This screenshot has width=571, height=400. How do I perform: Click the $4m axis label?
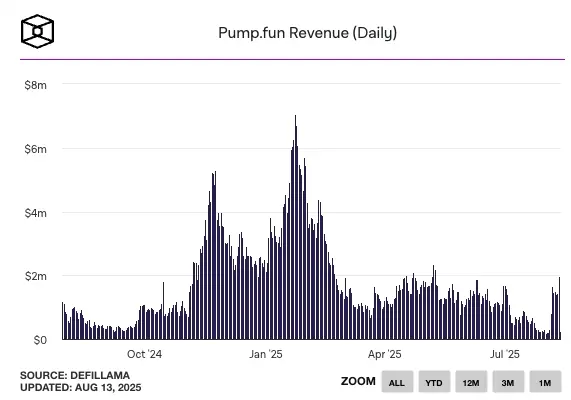pos(35,213)
